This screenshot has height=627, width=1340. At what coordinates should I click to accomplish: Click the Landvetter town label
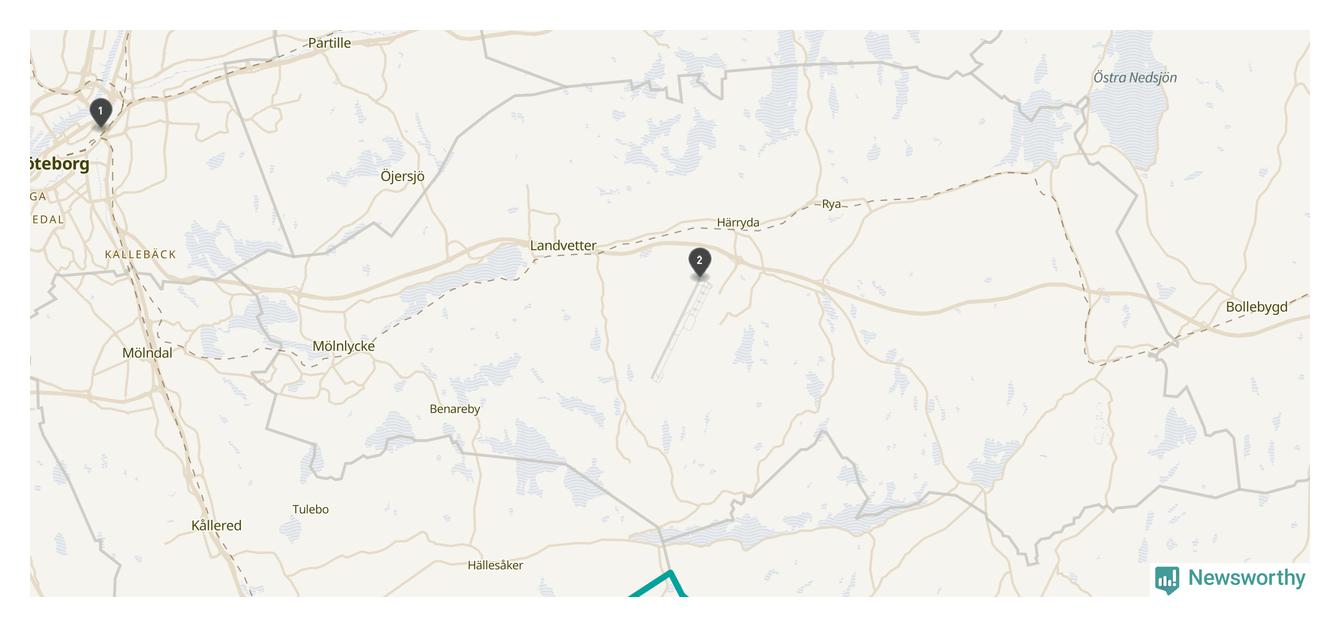563,245
